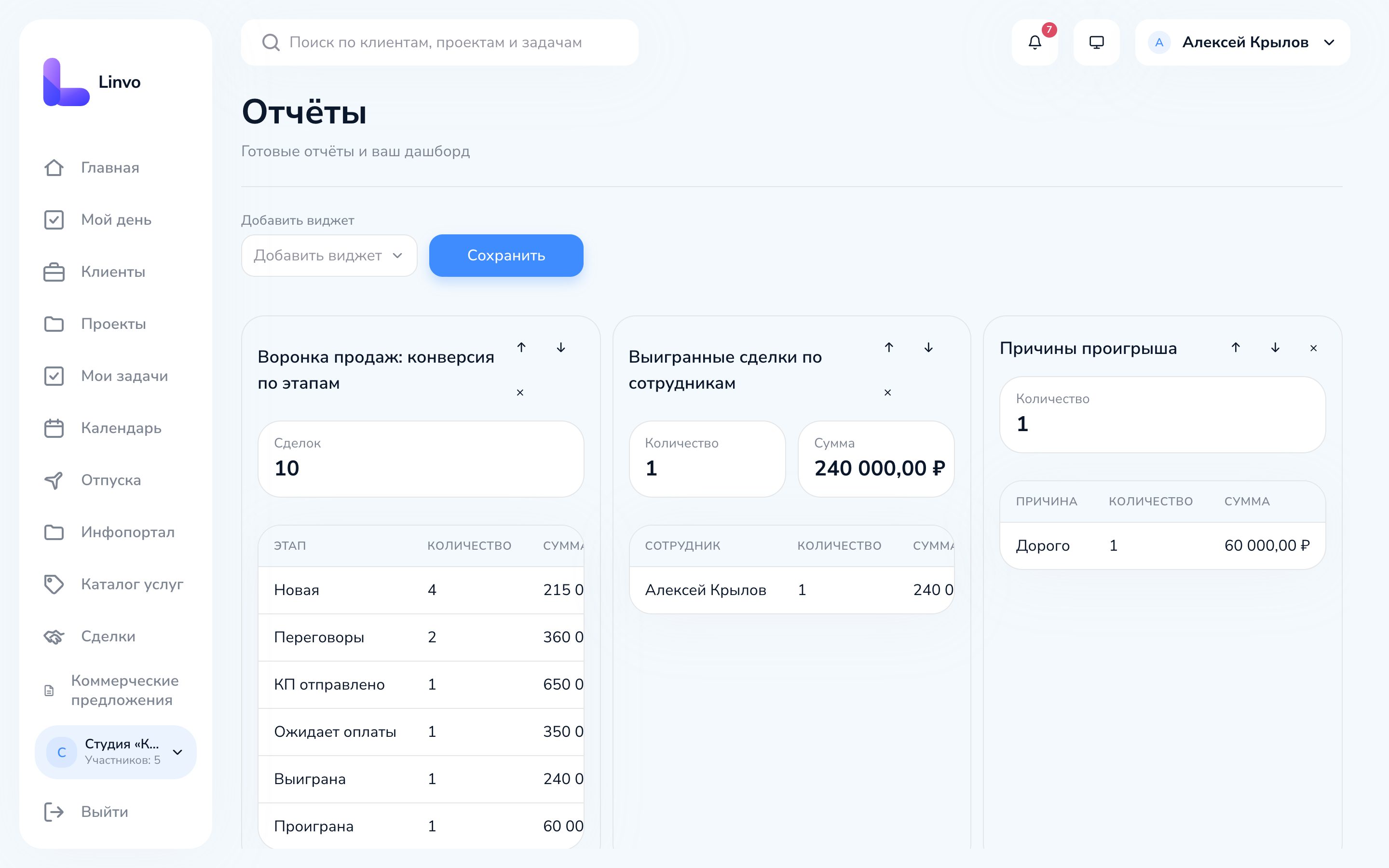Viewport: 1389px width, 868px height.
Task: Expand the Алексей Крылов user menu
Action: click(1242, 42)
